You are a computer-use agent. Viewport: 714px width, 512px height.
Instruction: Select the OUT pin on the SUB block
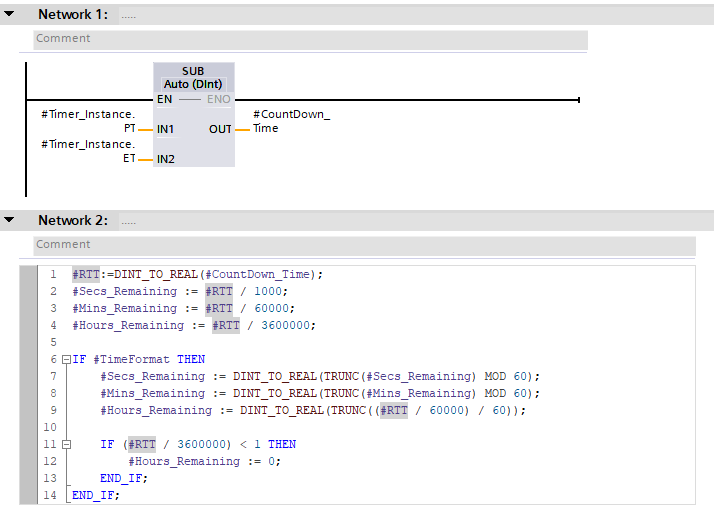220,129
